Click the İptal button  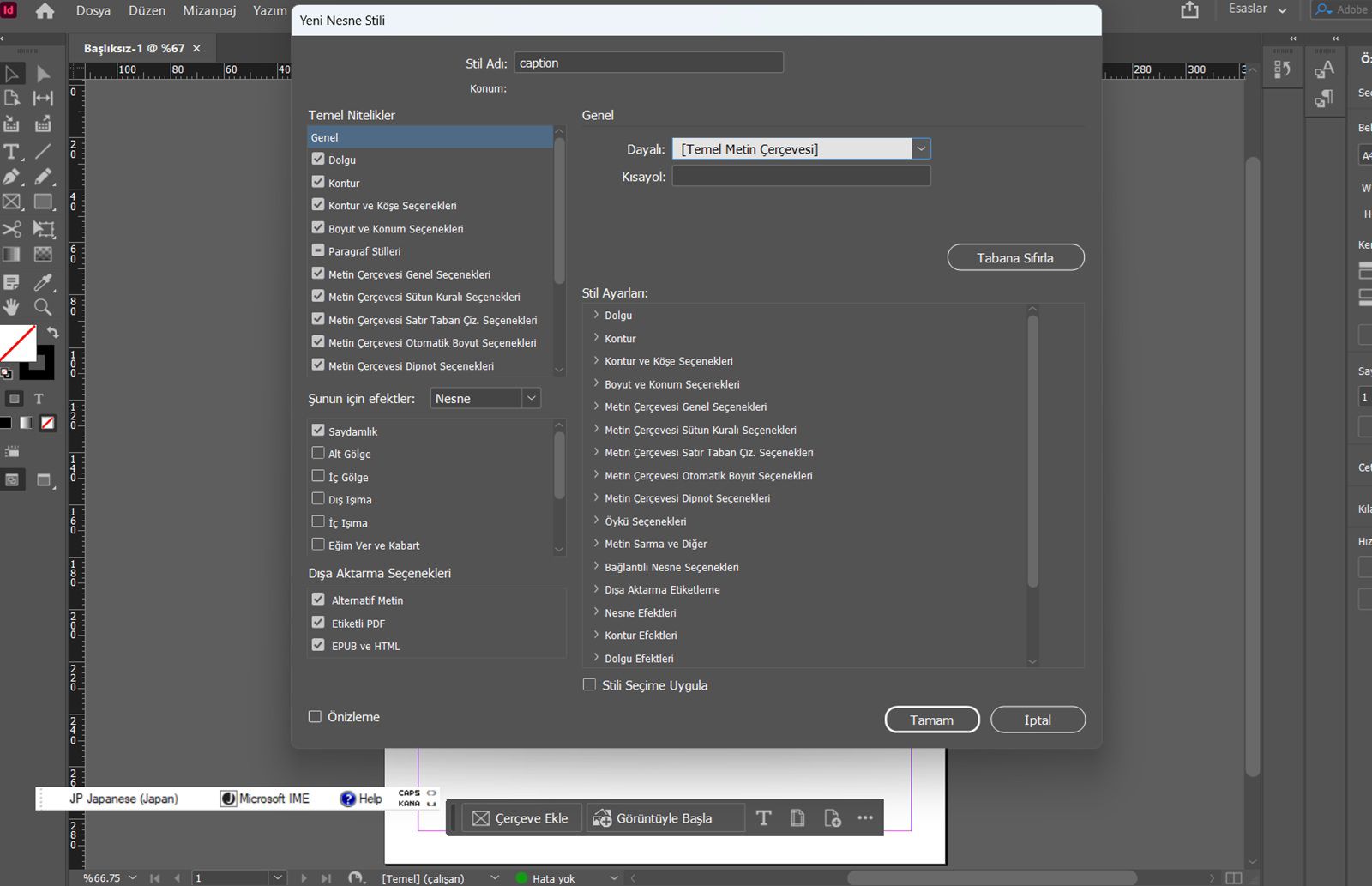1038,720
